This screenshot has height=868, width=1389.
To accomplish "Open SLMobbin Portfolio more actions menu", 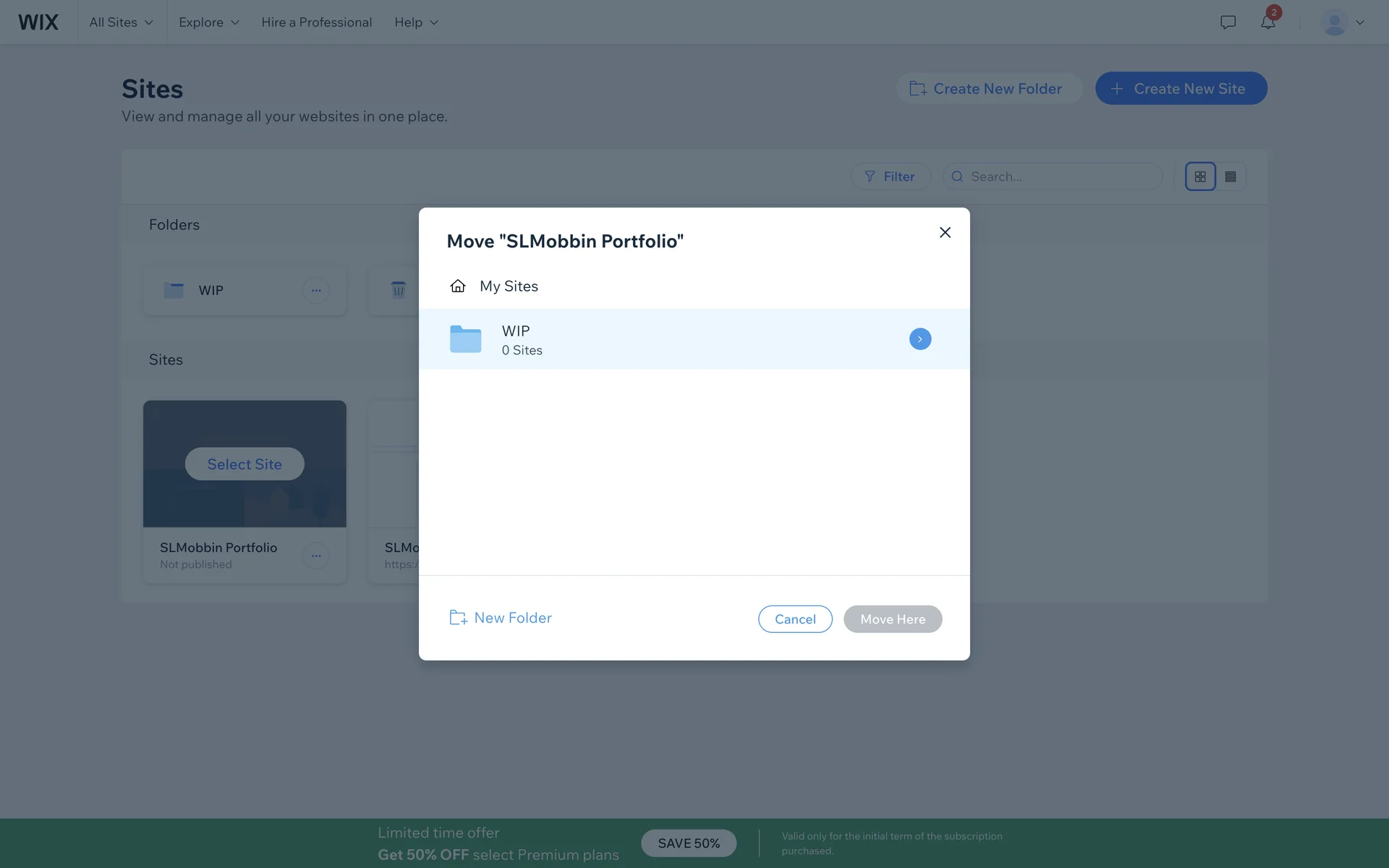I will tap(316, 556).
